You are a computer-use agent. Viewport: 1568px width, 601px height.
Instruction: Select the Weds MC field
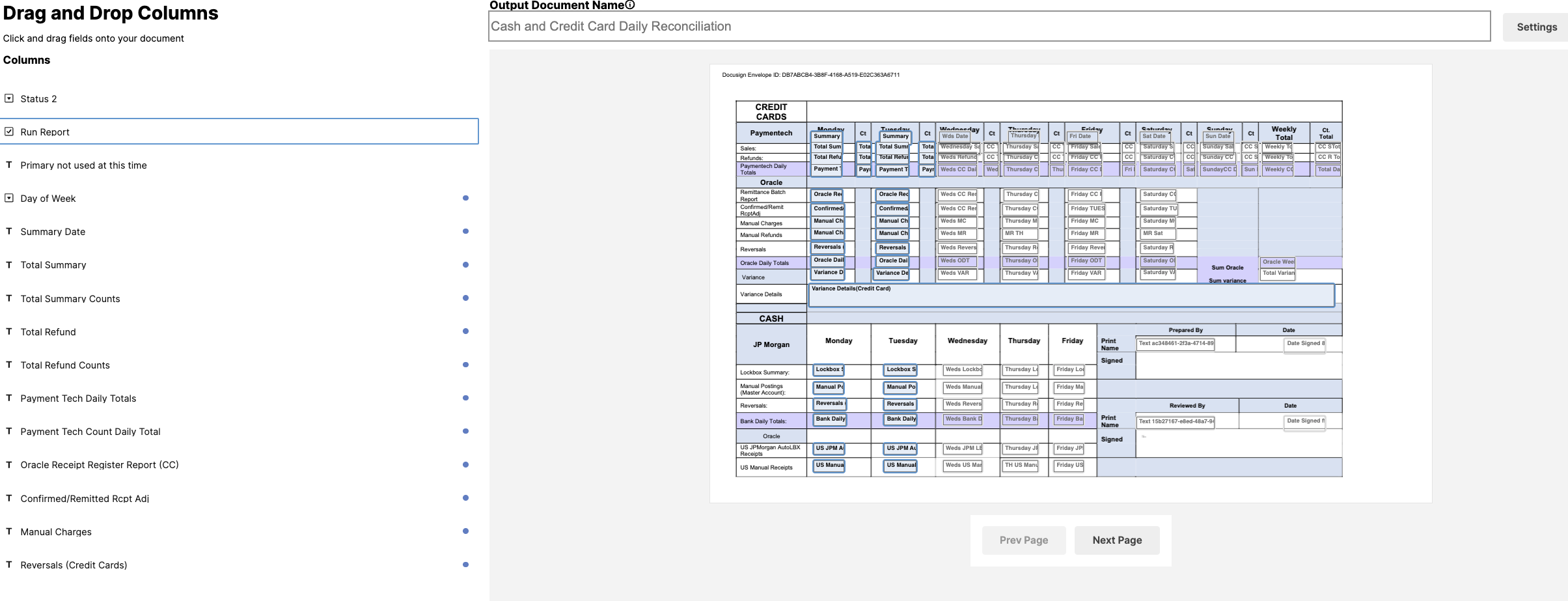pos(957,221)
